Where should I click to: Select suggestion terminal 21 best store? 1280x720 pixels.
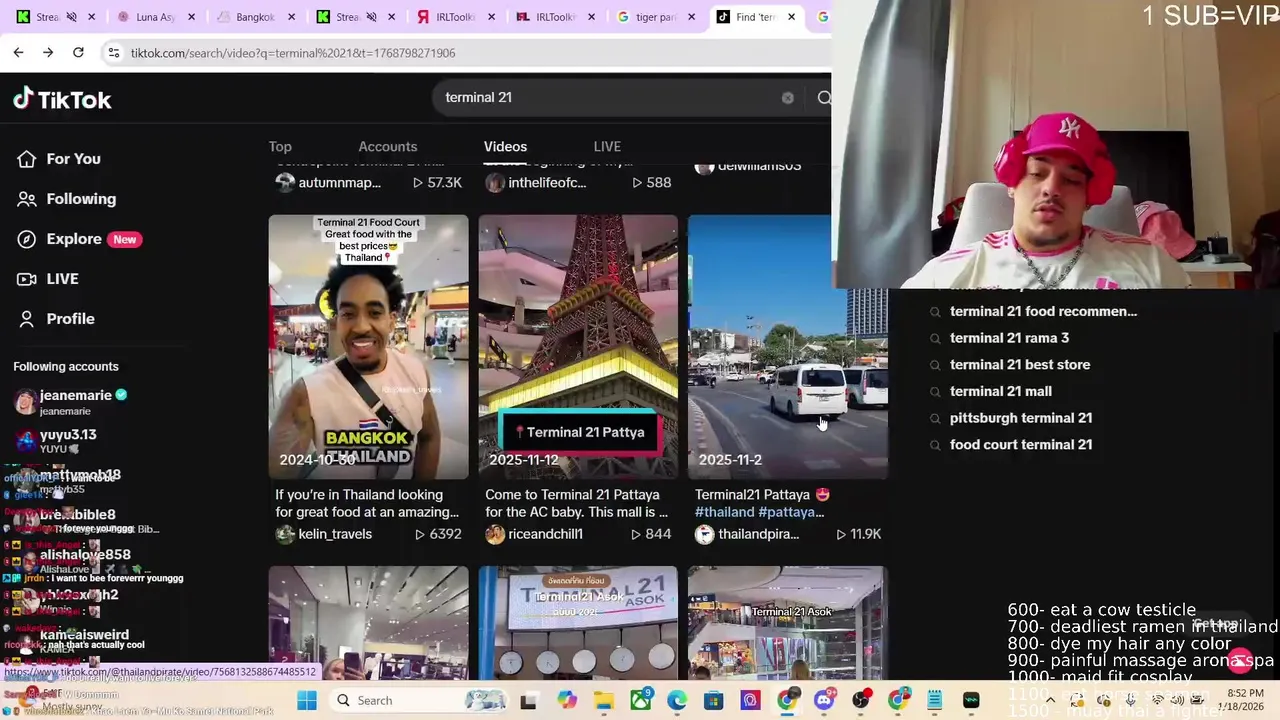click(x=1020, y=365)
